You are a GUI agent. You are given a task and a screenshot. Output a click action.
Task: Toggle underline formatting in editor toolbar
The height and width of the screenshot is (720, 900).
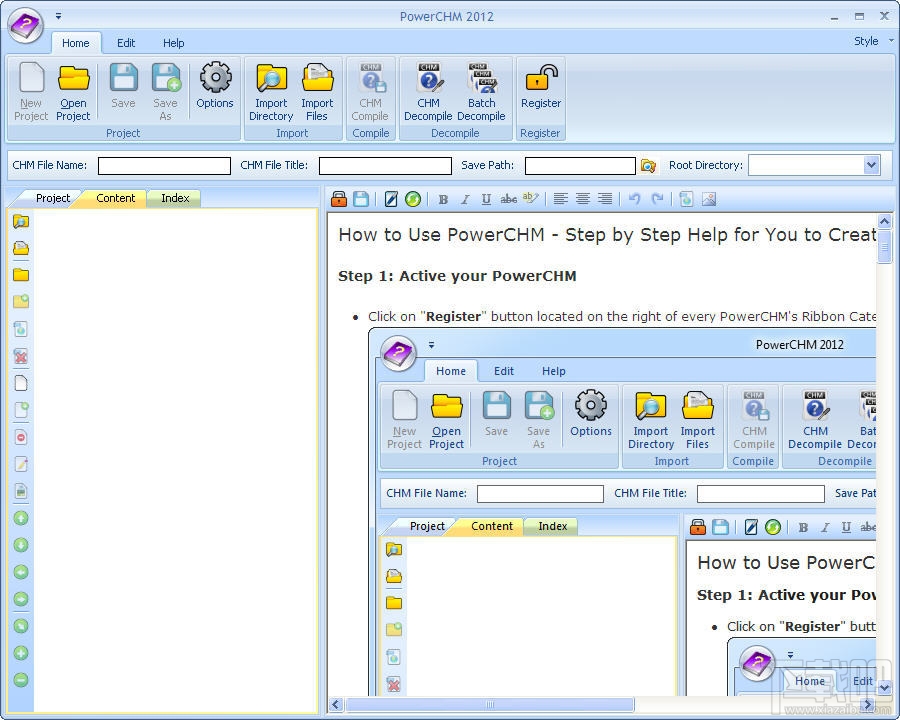pyautogui.click(x=486, y=199)
